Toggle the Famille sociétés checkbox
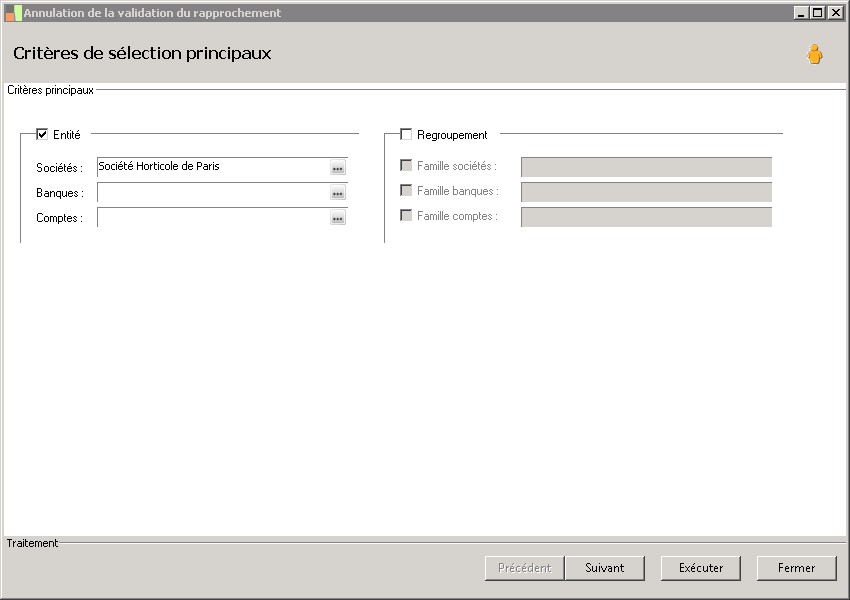Viewport: 850px width, 600px height. point(406,166)
